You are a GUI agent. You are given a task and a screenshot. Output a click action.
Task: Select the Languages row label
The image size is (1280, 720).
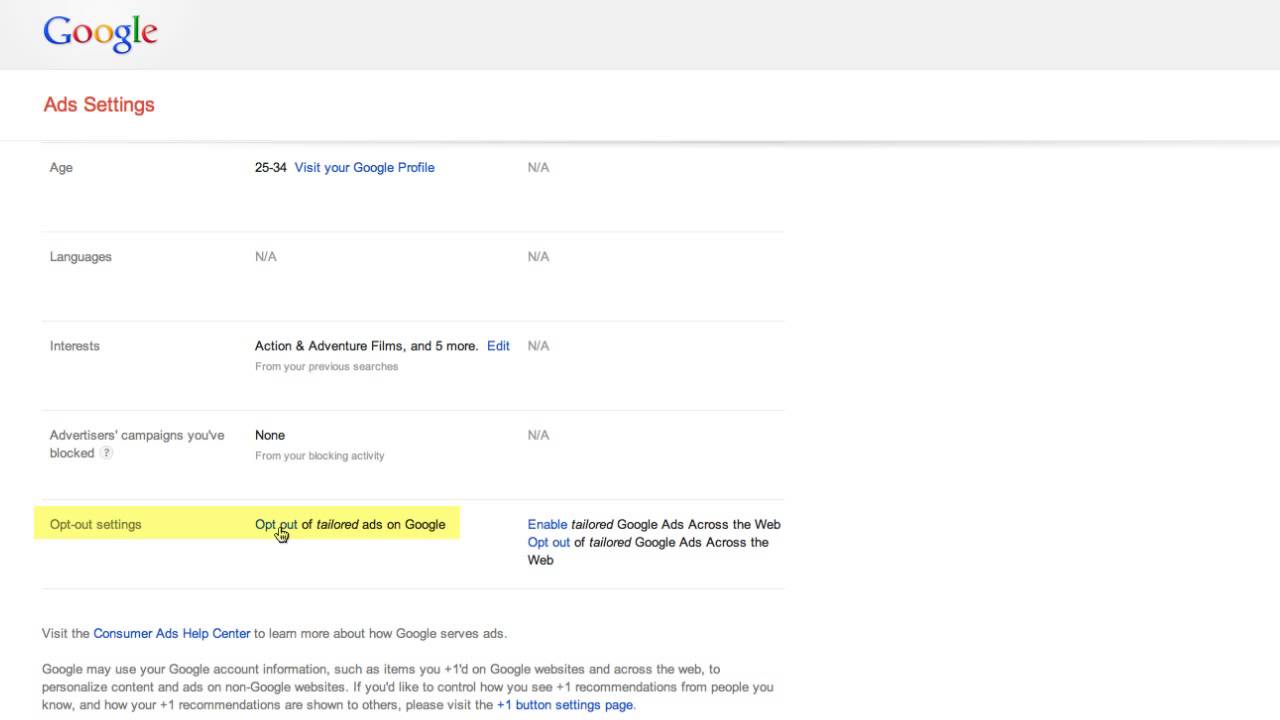(x=80, y=257)
